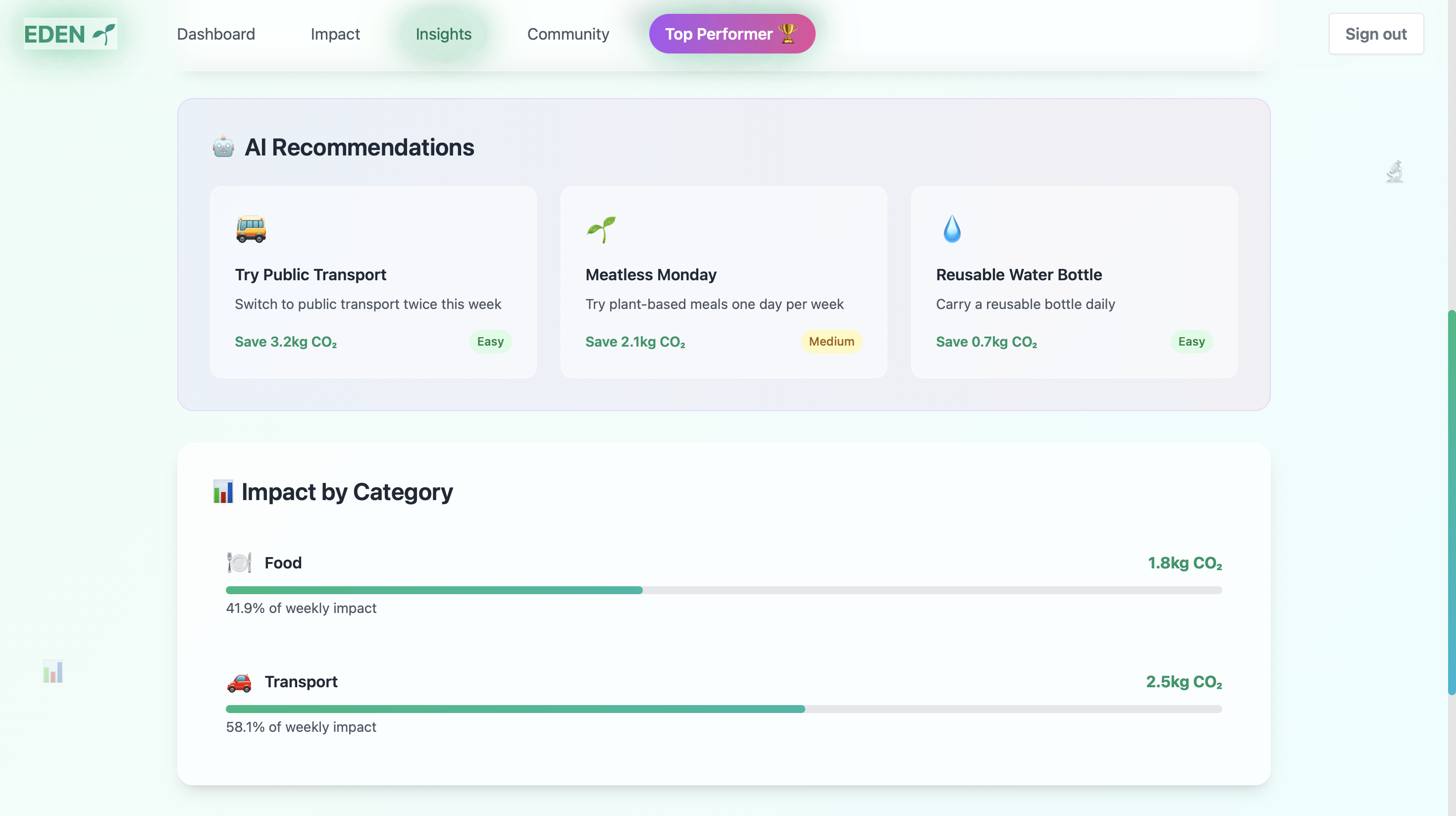Click the Medium difficulty tag
The image size is (1456, 816).
[x=832, y=341]
